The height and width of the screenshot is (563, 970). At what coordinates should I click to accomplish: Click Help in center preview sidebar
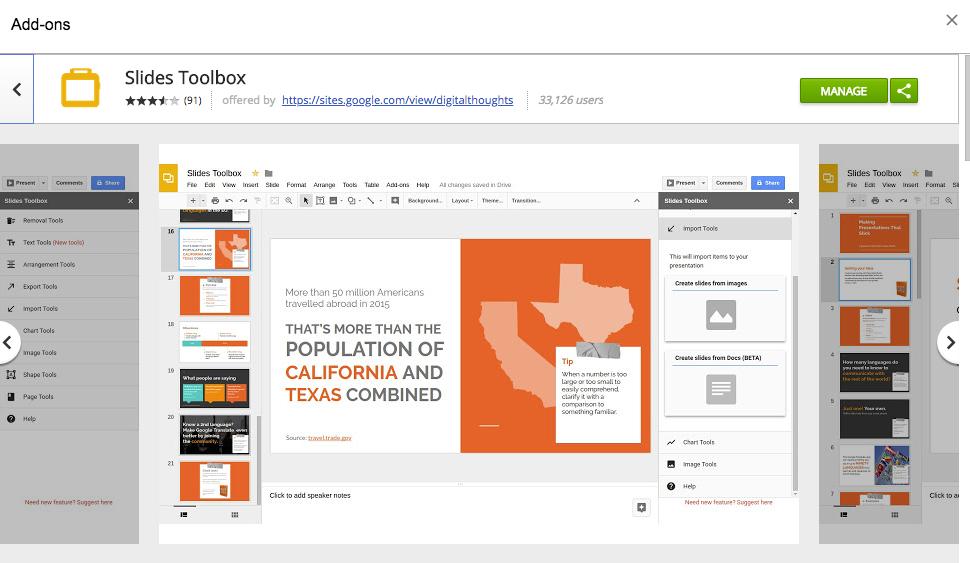(x=725, y=486)
